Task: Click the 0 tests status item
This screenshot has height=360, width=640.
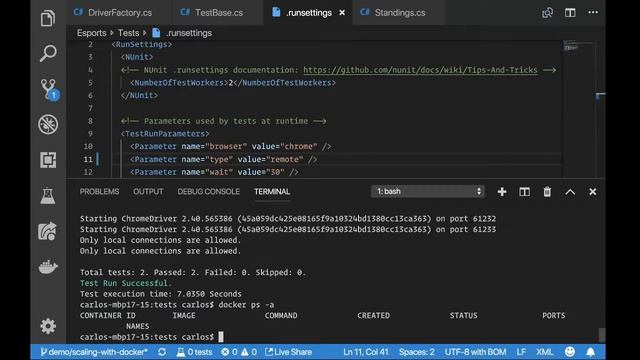Action: (195, 352)
